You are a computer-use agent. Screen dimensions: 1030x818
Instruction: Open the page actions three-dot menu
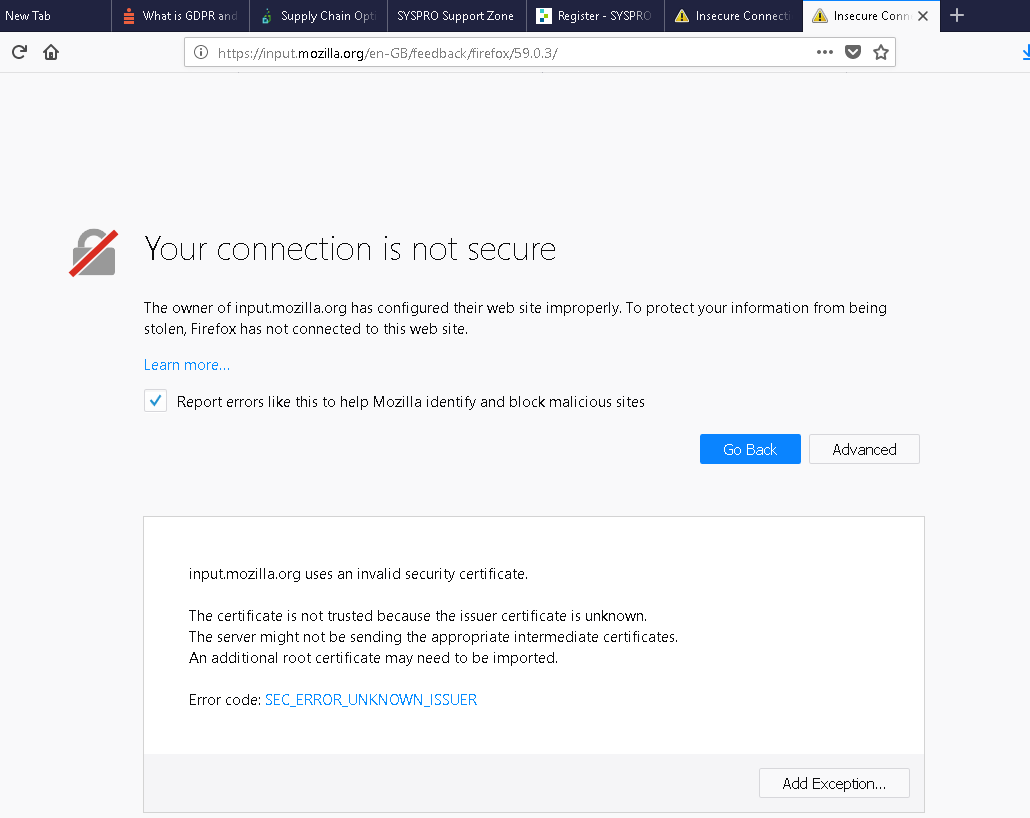[x=824, y=53]
